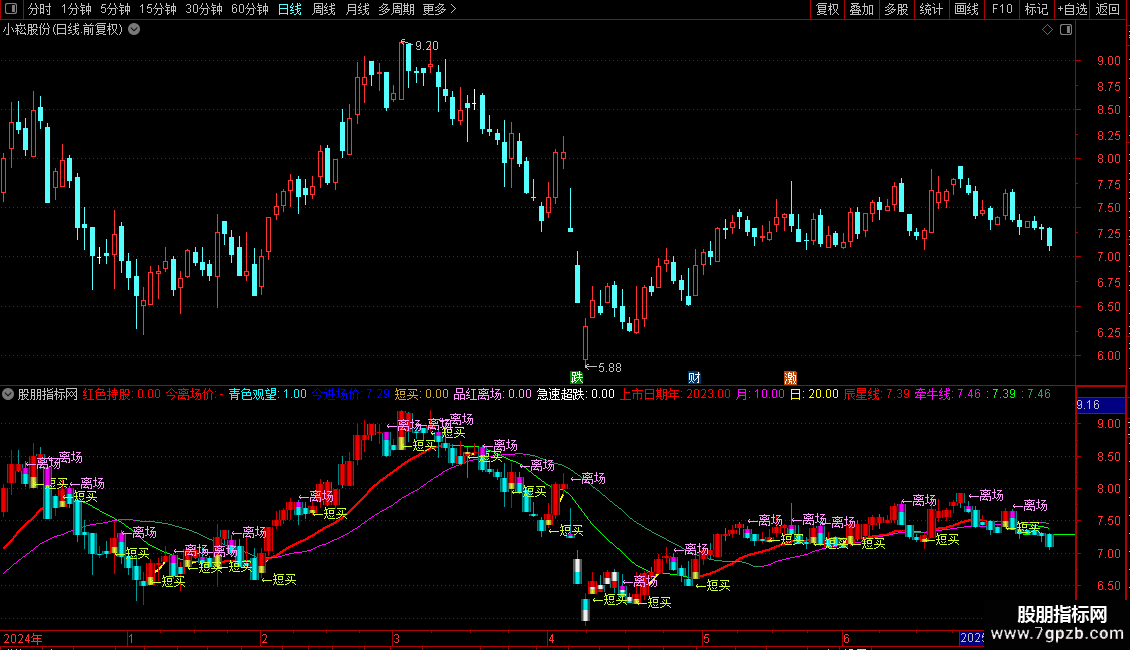This screenshot has height=650, width=1130.
Task: Switch to 周线 weekly chart
Action: (324, 9)
